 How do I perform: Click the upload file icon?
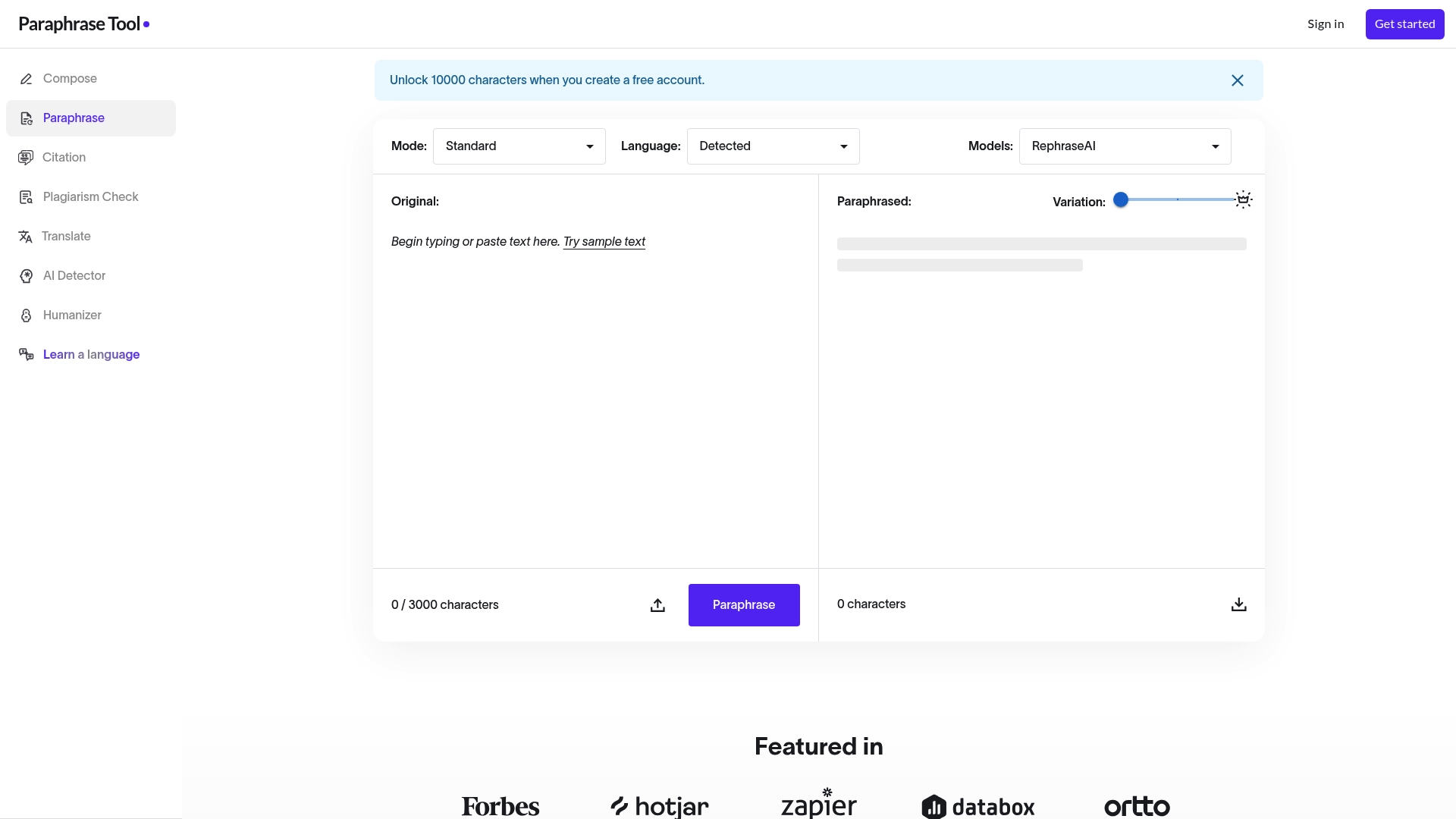click(657, 604)
